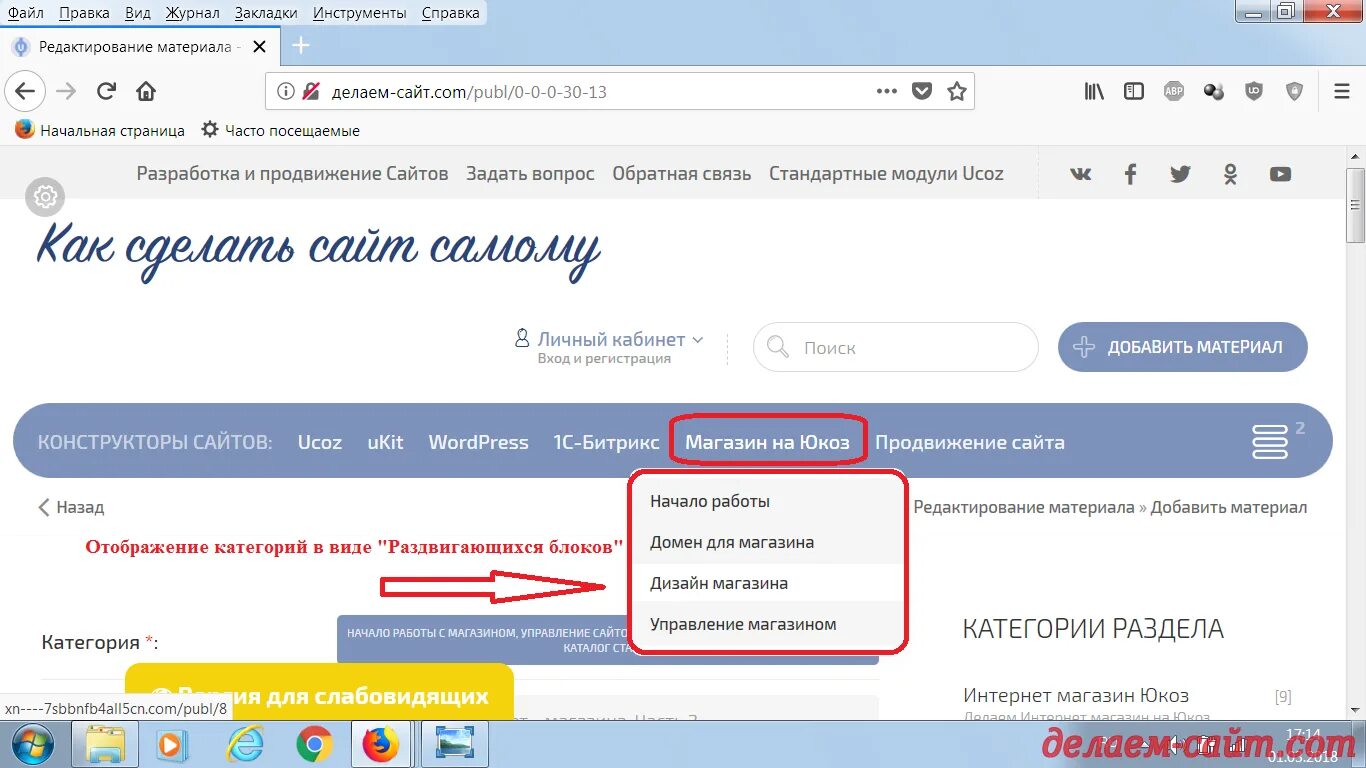Open the Категория selection box

click(608, 639)
